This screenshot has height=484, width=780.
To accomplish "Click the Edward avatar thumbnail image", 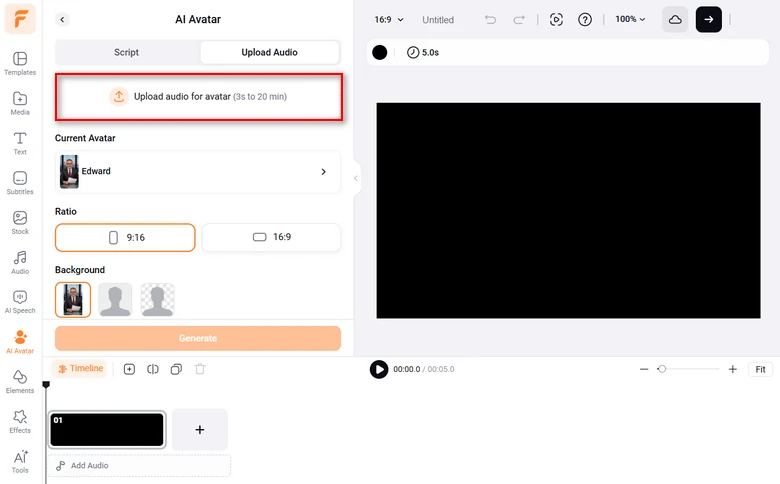I will pyautogui.click(x=69, y=172).
